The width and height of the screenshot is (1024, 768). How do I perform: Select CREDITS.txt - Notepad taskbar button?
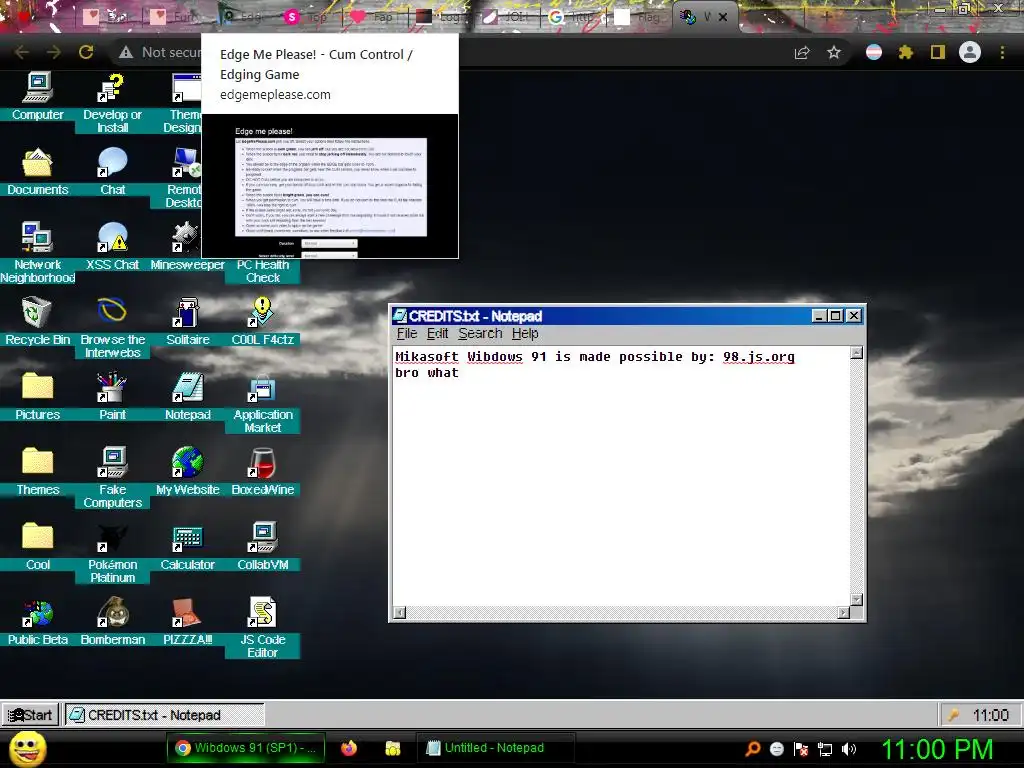pyautogui.click(x=165, y=715)
